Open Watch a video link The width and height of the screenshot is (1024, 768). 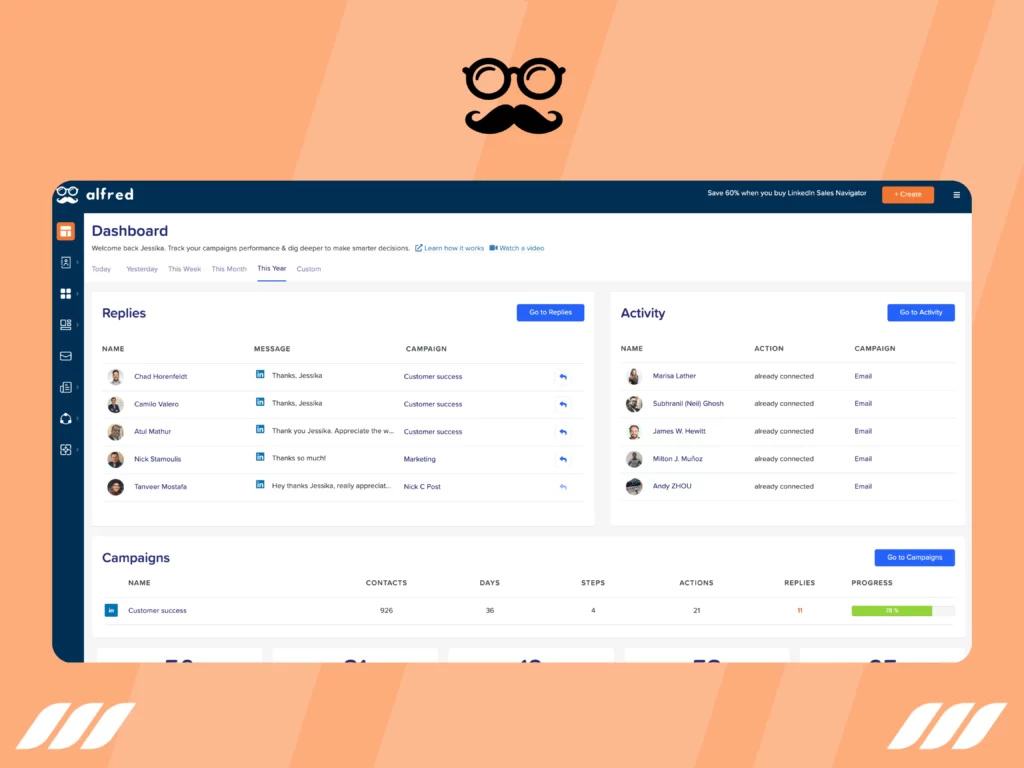point(517,248)
